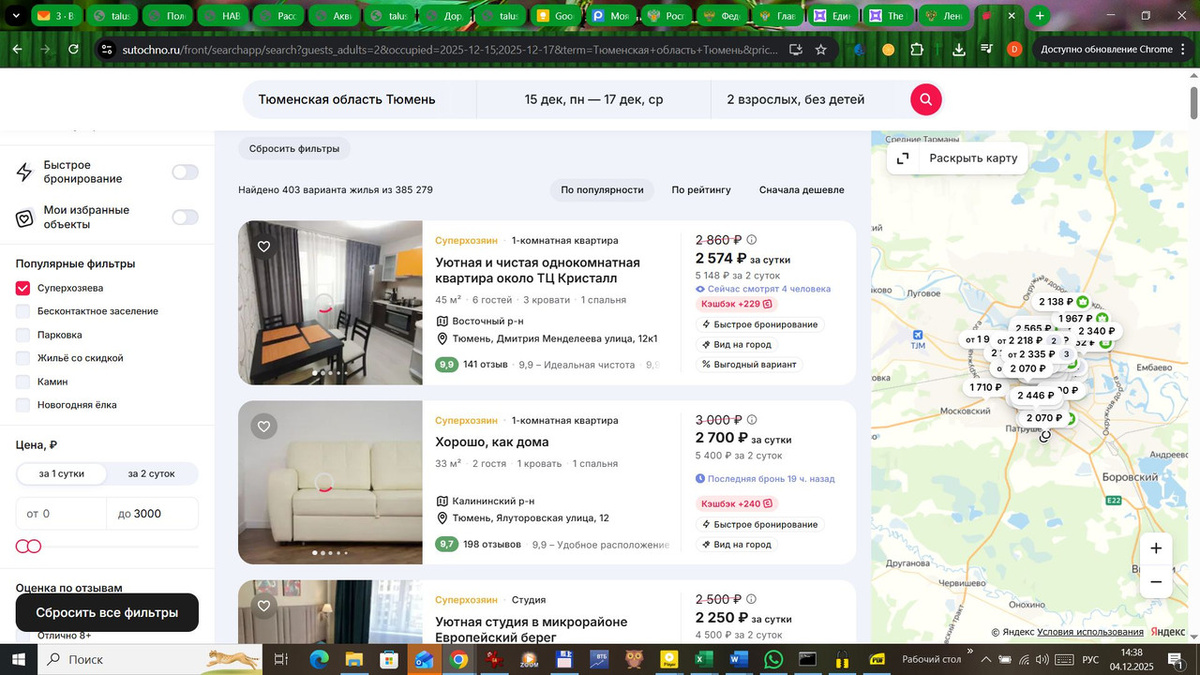Check Жильё со скидкой filter
The image size is (1200, 675).
[23, 358]
